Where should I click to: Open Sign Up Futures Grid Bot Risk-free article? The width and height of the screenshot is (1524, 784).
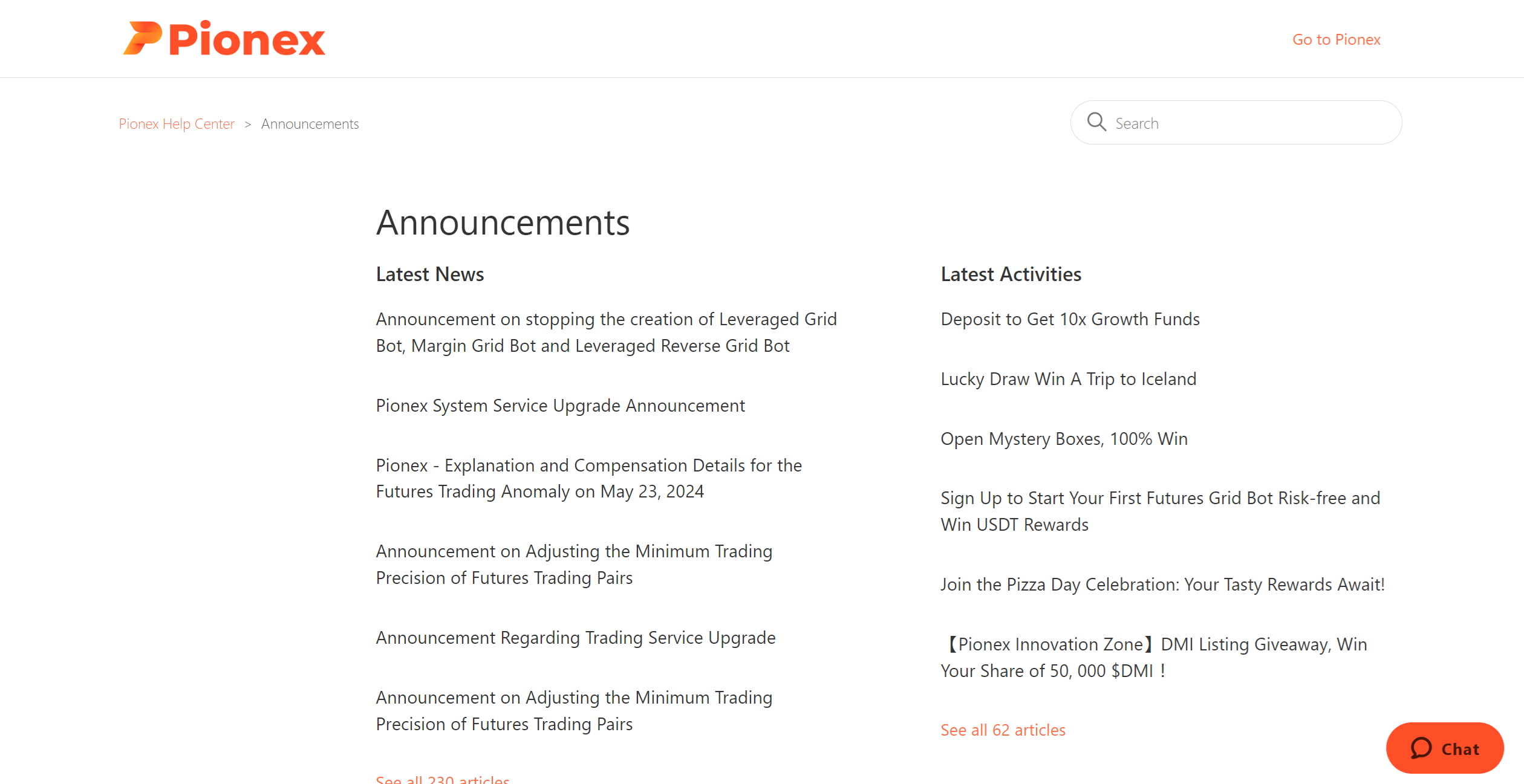(1160, 511)
